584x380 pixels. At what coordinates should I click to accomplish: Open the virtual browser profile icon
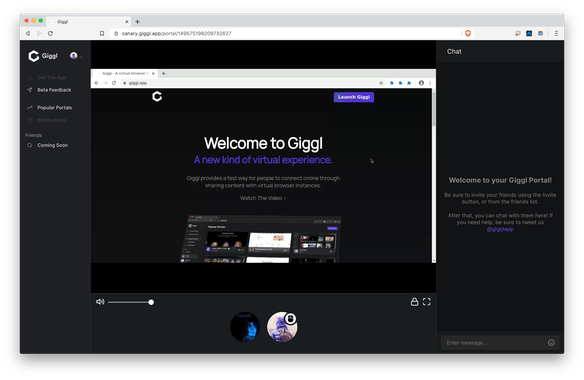(x=421, y=83)
